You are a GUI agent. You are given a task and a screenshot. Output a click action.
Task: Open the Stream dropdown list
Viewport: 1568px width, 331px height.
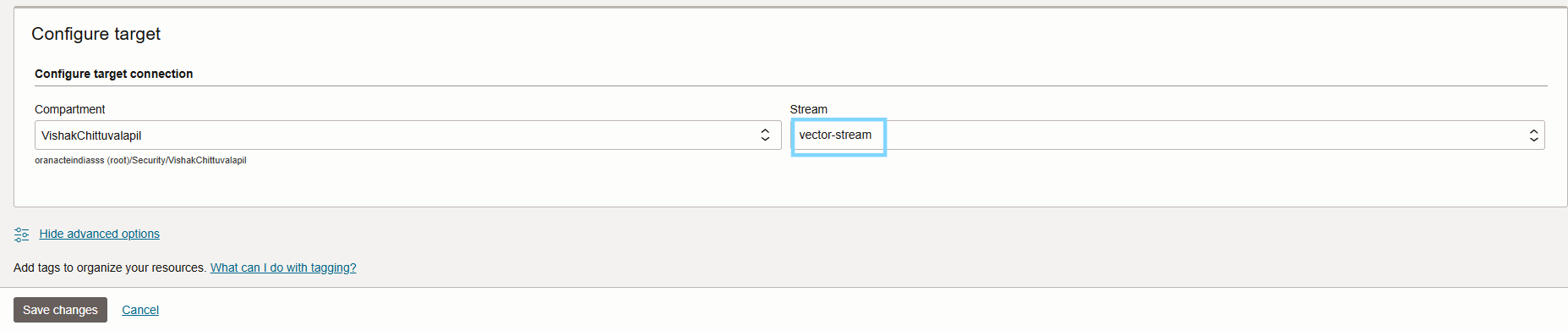click(x=1167, y=135)
